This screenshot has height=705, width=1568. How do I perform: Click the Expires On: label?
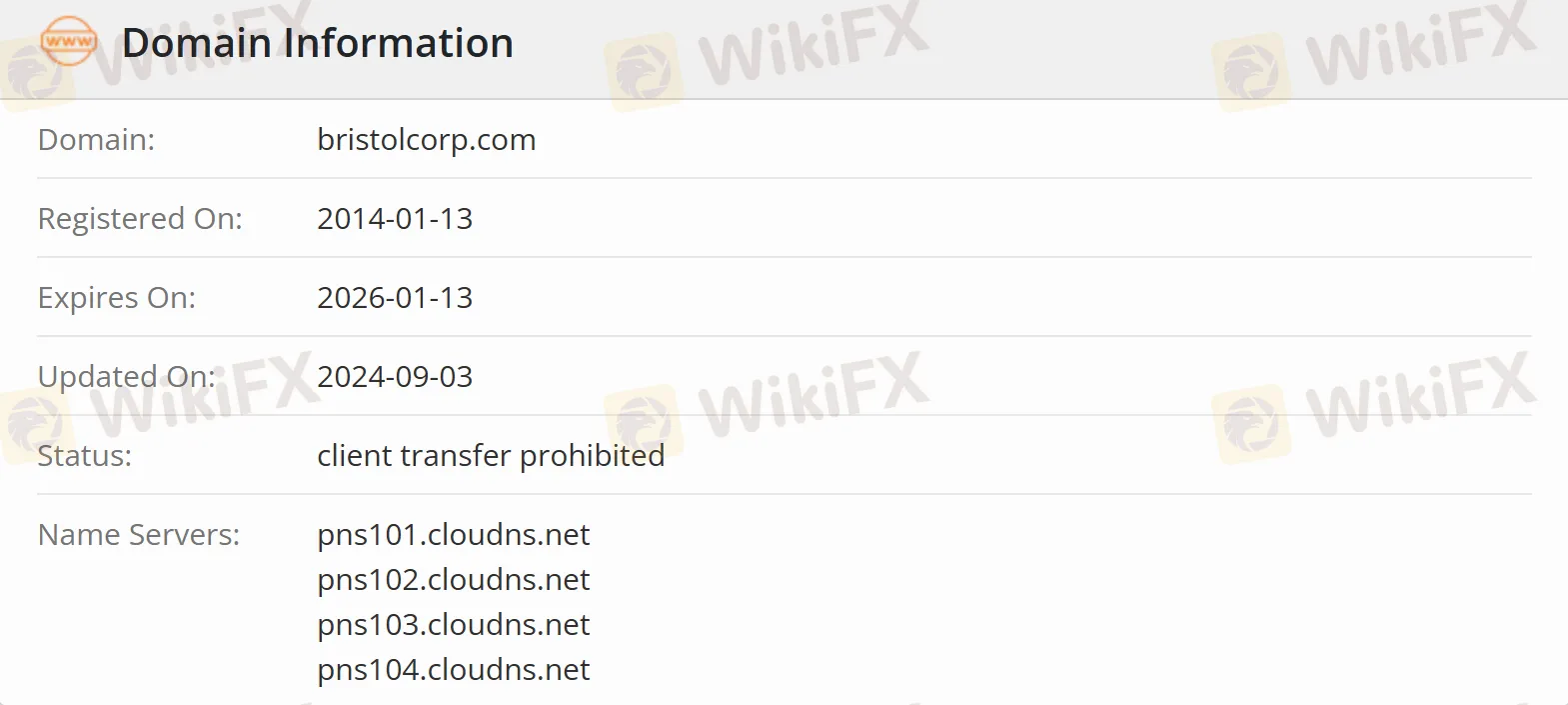[116, 298]
